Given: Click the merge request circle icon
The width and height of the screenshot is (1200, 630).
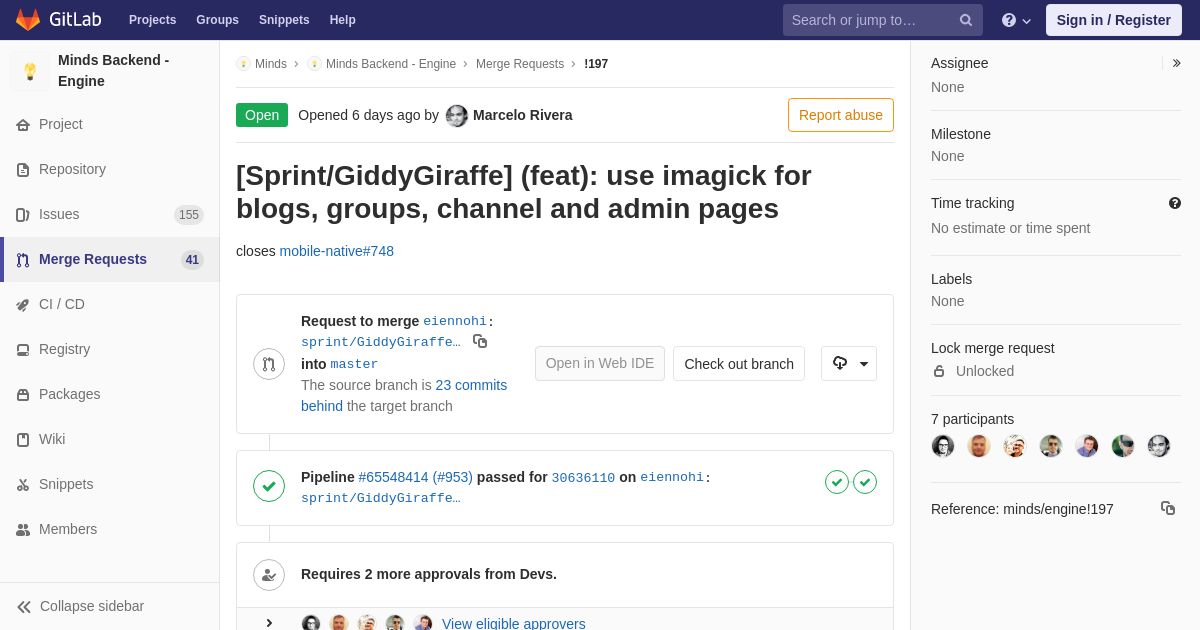Looking at the screenshot, I should click(x=269, y=364).
